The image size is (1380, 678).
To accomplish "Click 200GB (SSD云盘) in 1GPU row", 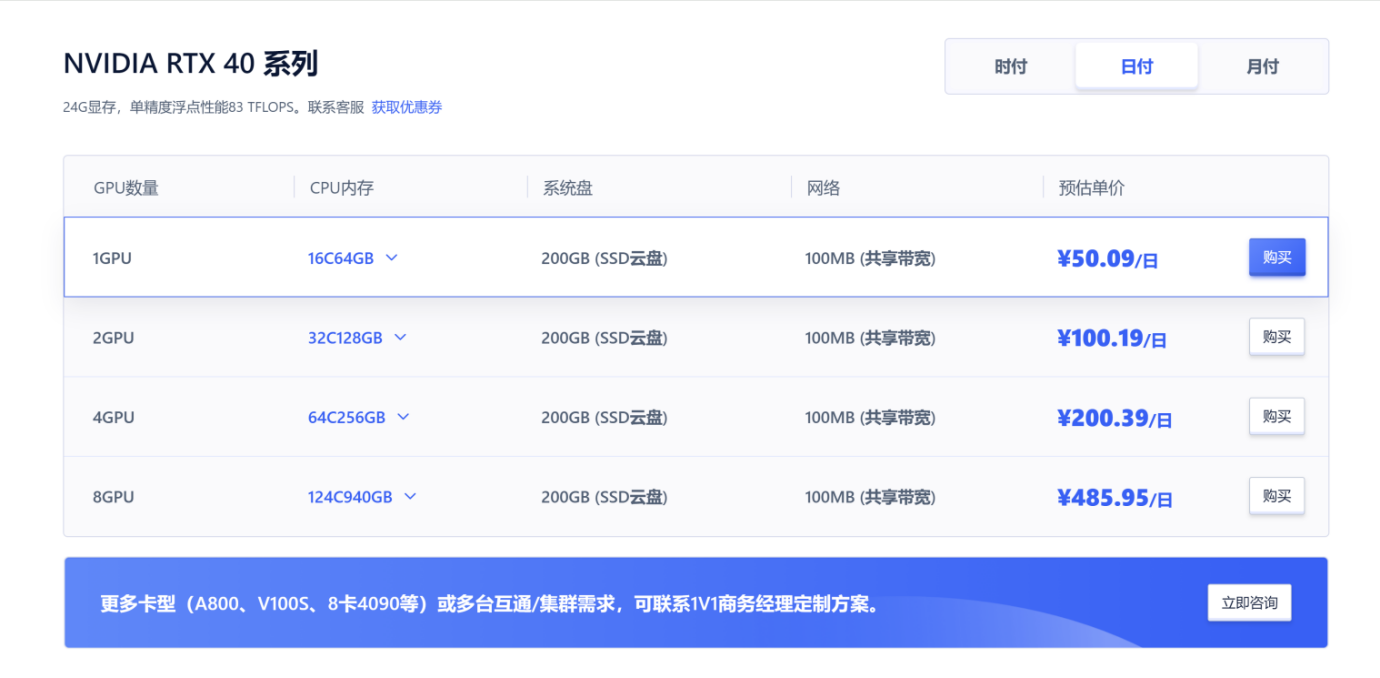I will coord(604,258).
